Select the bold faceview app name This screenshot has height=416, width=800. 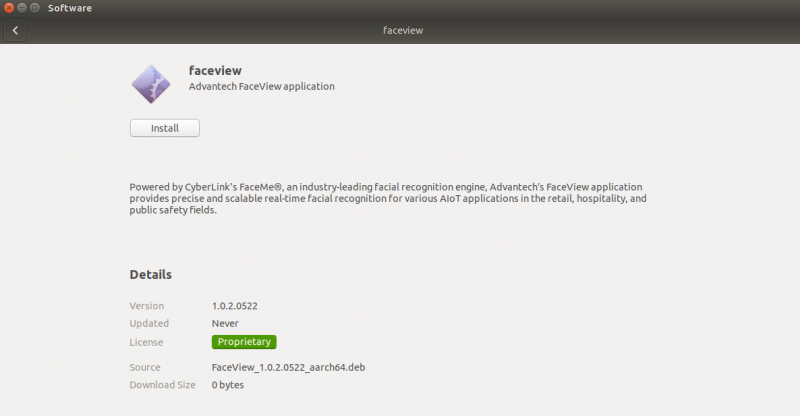point(215,70)
